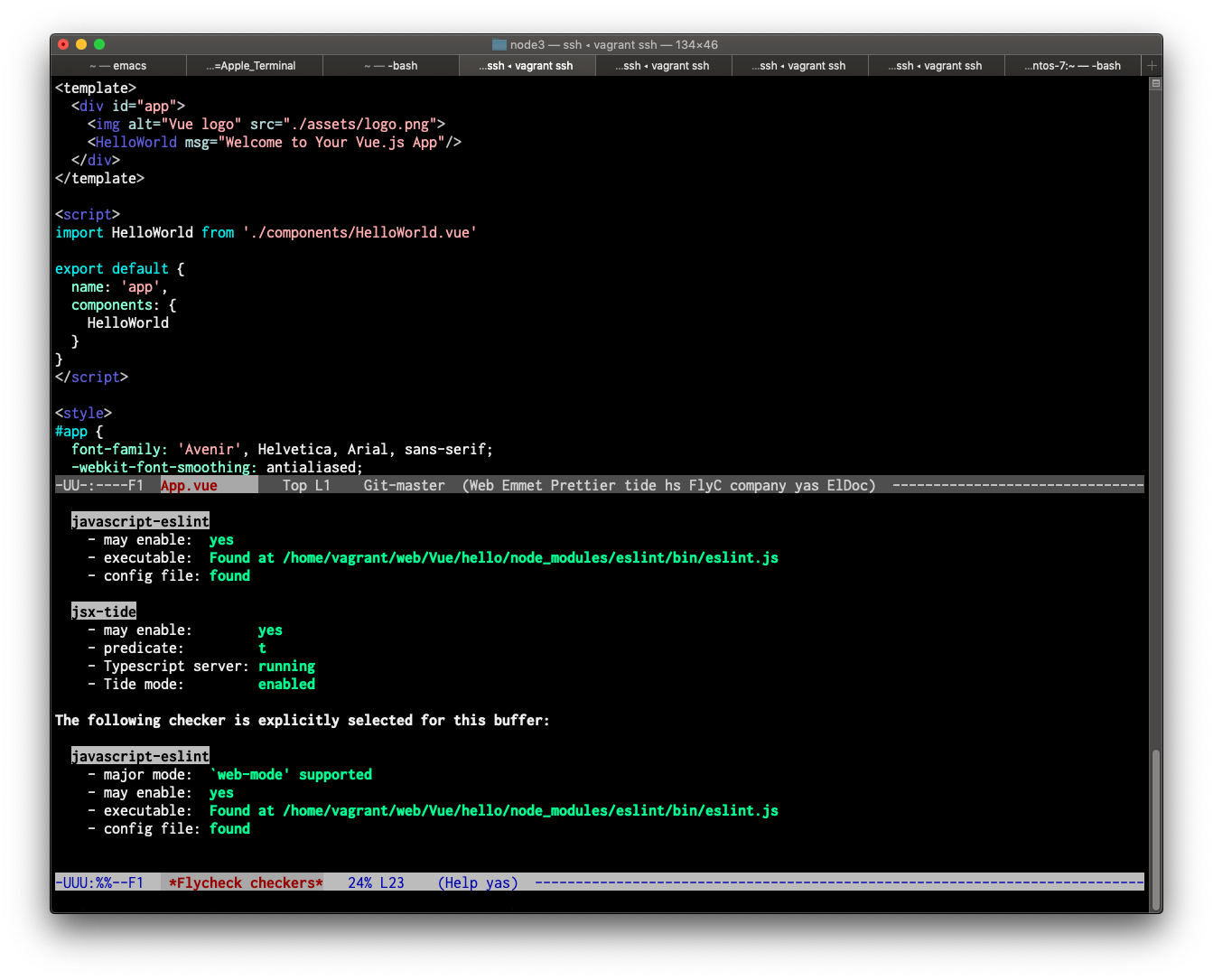Click the App.vue buffer name in the mode line

[x=189, y=485]
